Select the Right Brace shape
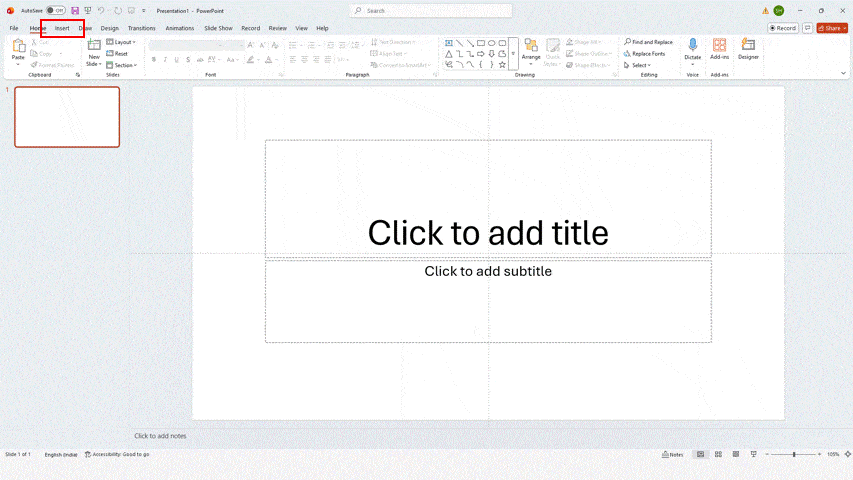The width and height of the screenshot is (853, 480). pos(492,65)
